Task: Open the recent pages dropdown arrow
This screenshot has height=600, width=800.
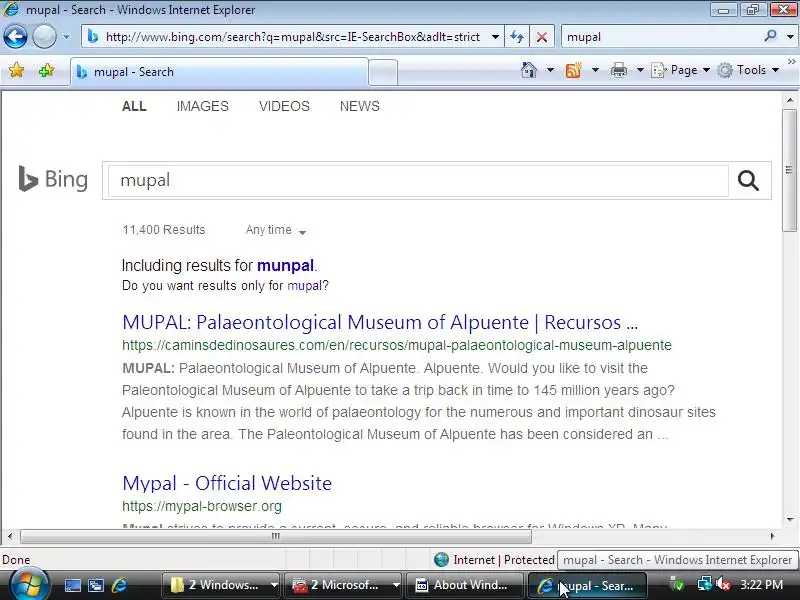Action: [66, 37]
